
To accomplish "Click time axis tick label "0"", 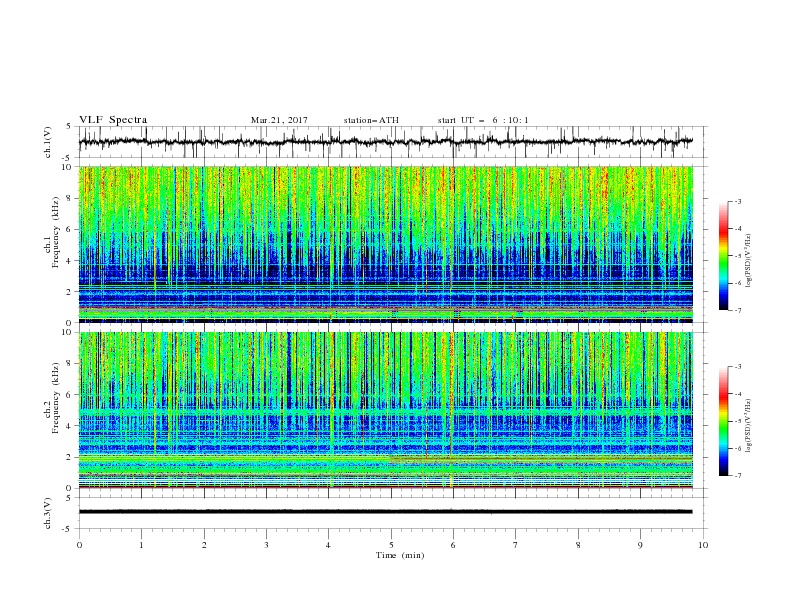I will [79, 545].
